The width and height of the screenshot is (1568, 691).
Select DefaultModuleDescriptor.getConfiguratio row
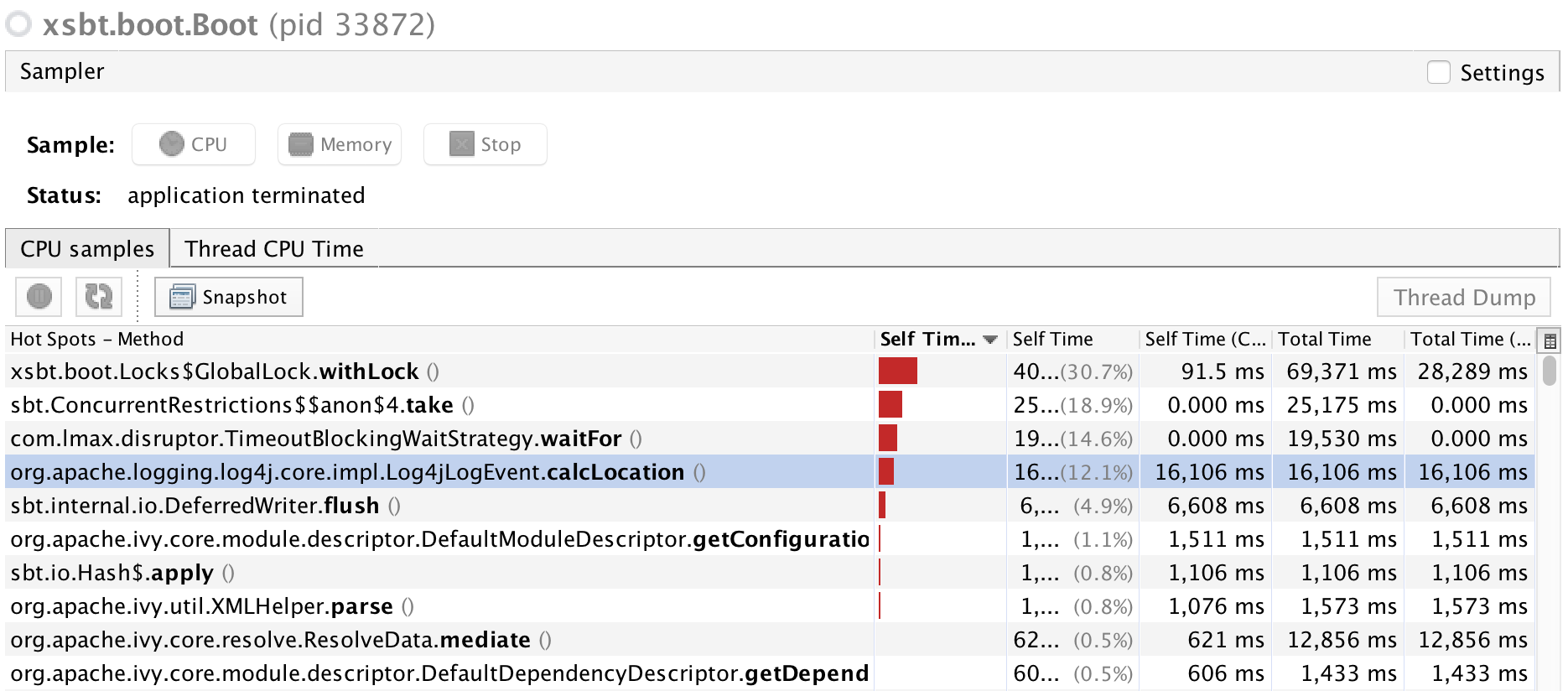(x=771, y=539)
